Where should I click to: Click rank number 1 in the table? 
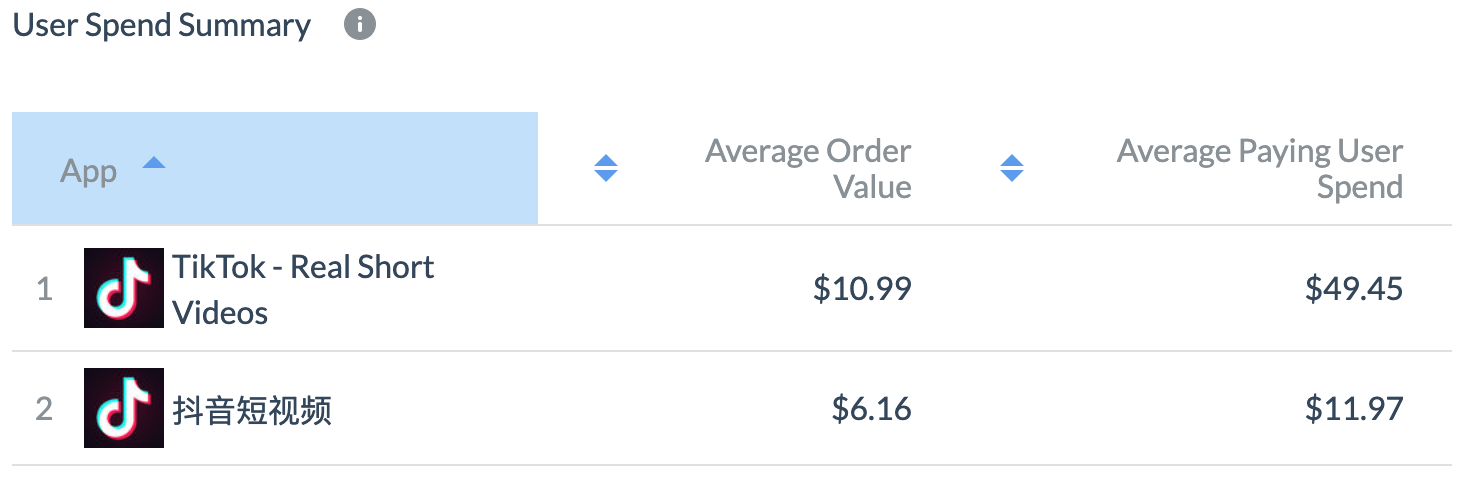point(44,289)
